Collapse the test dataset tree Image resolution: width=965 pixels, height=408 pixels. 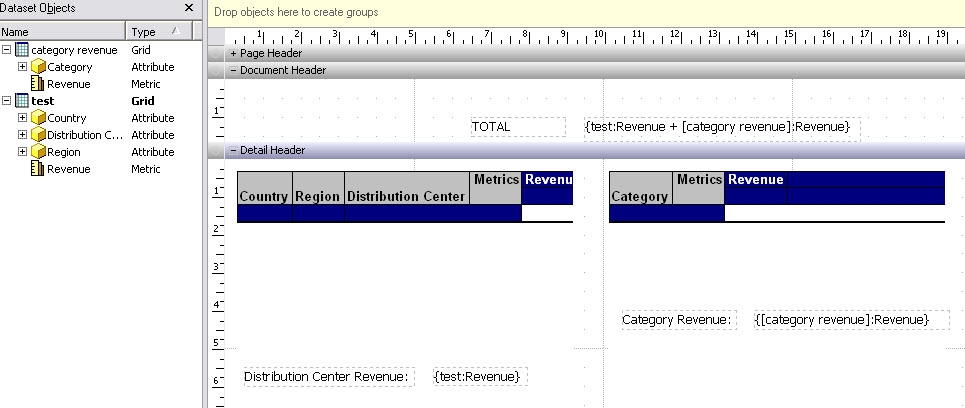click(7, 101)
